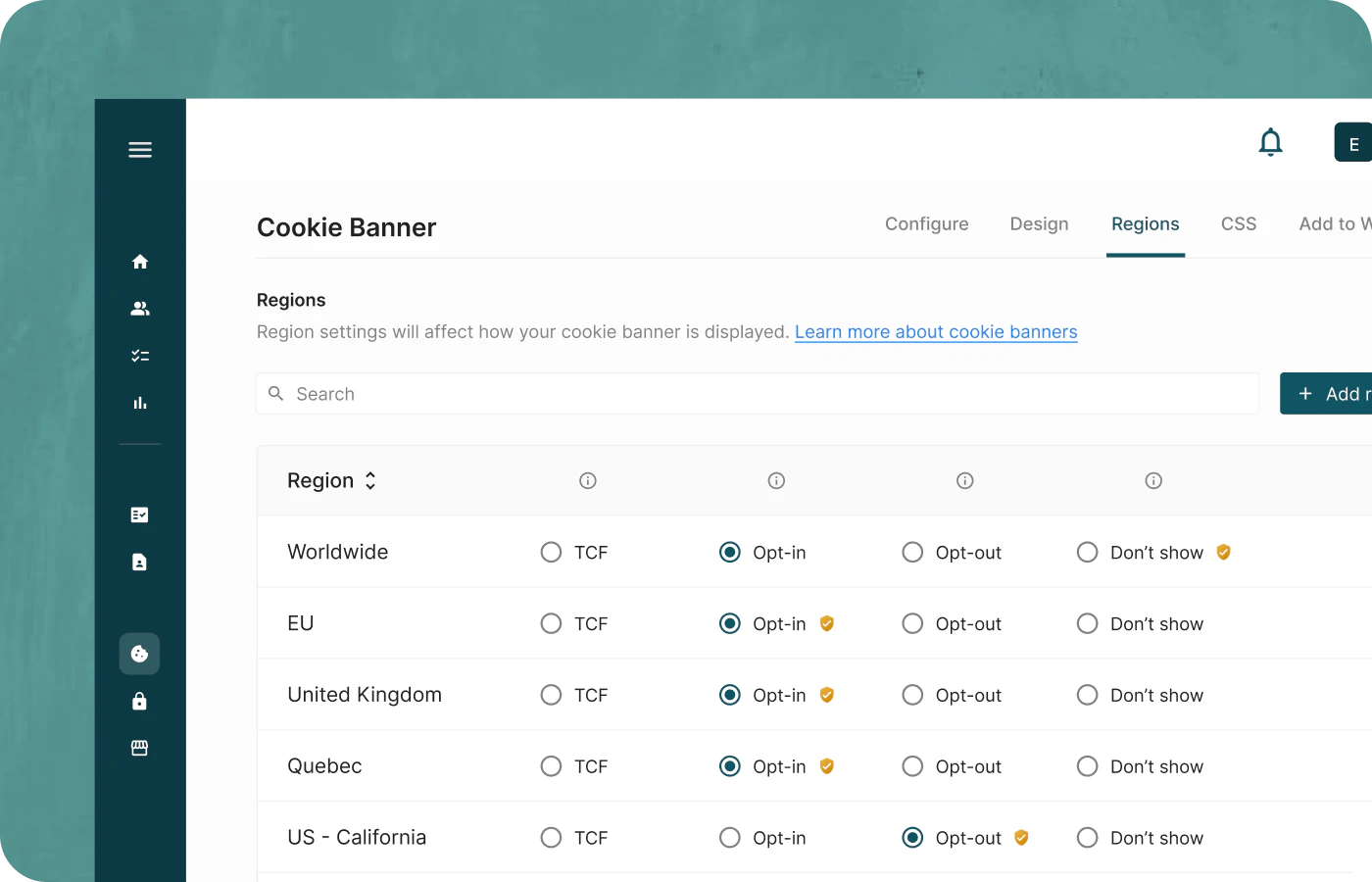The width and height of the screenshot is (1372, 882).
Task: Click the Add region button
Action: pos(1328,394)
